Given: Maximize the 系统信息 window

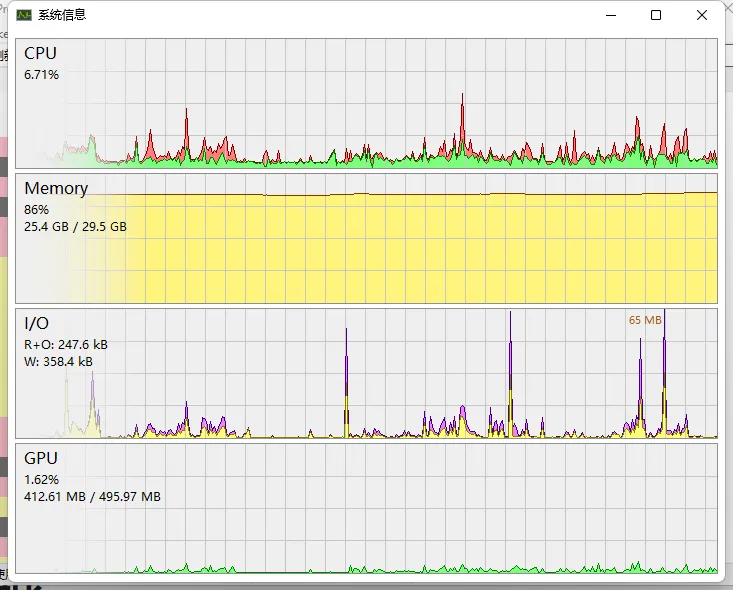Looking at the screenshot, I should (x=656, y=15).
